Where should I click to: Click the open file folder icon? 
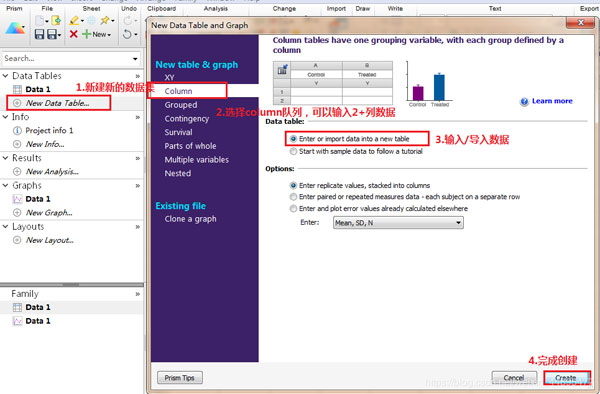pyautogui.click(x=56, y=20)
